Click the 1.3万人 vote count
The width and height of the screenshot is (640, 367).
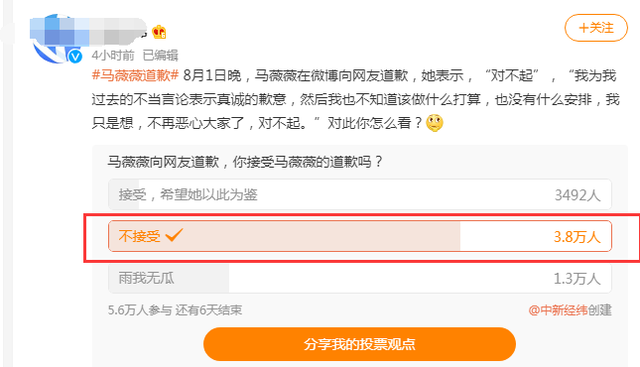coord(577,279)
